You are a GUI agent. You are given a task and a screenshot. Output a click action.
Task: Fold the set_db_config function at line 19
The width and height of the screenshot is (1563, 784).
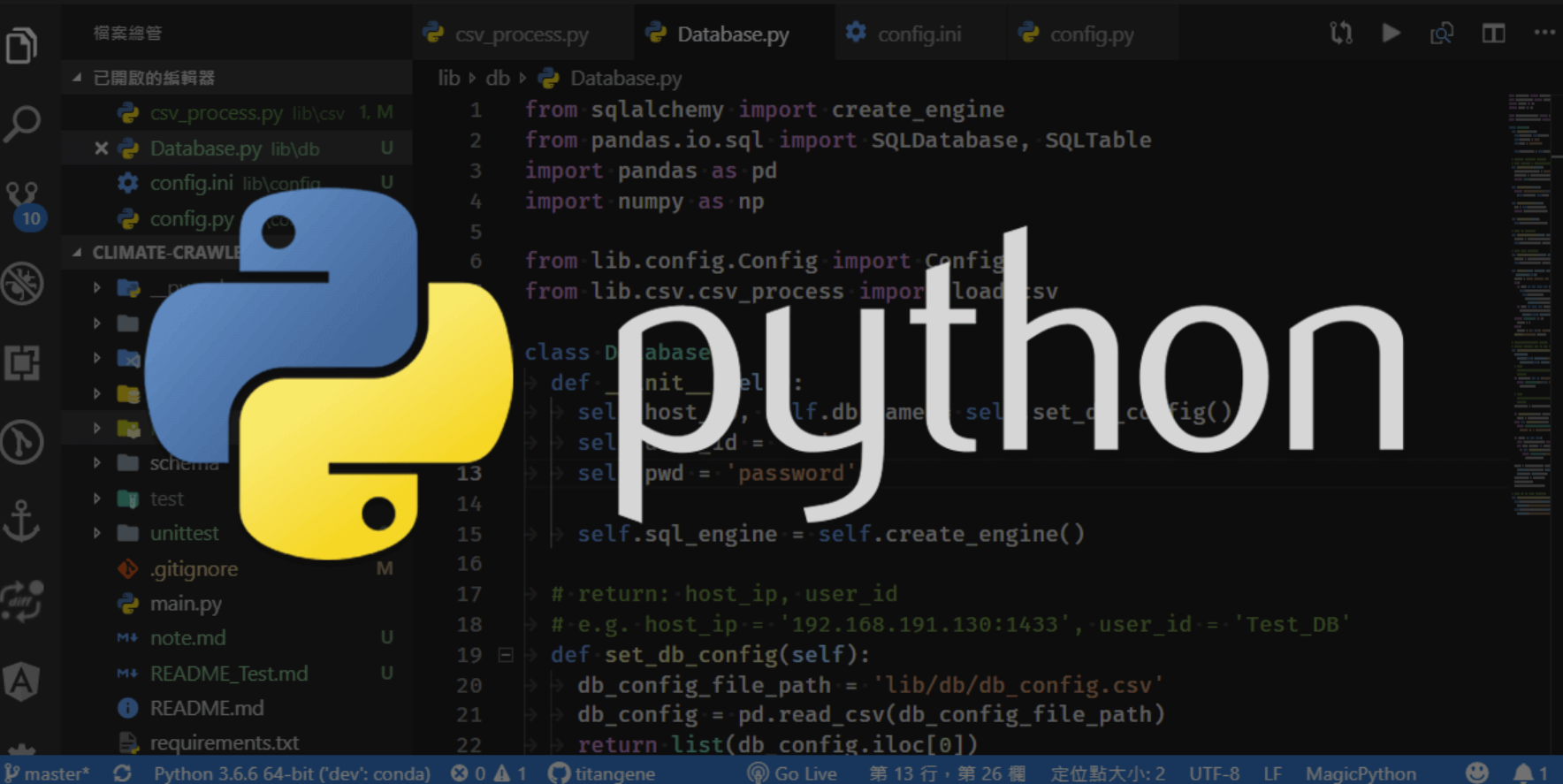coord(506,655)
